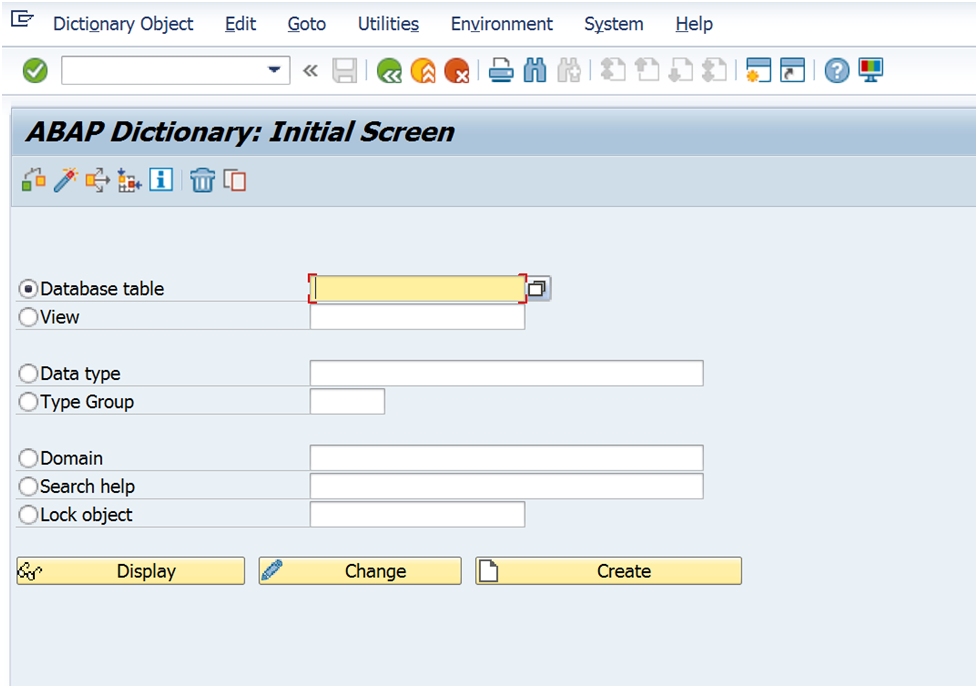This screenshot has height=688, width=978.
Task: Select the Lock object radio button
Action: 28,515
